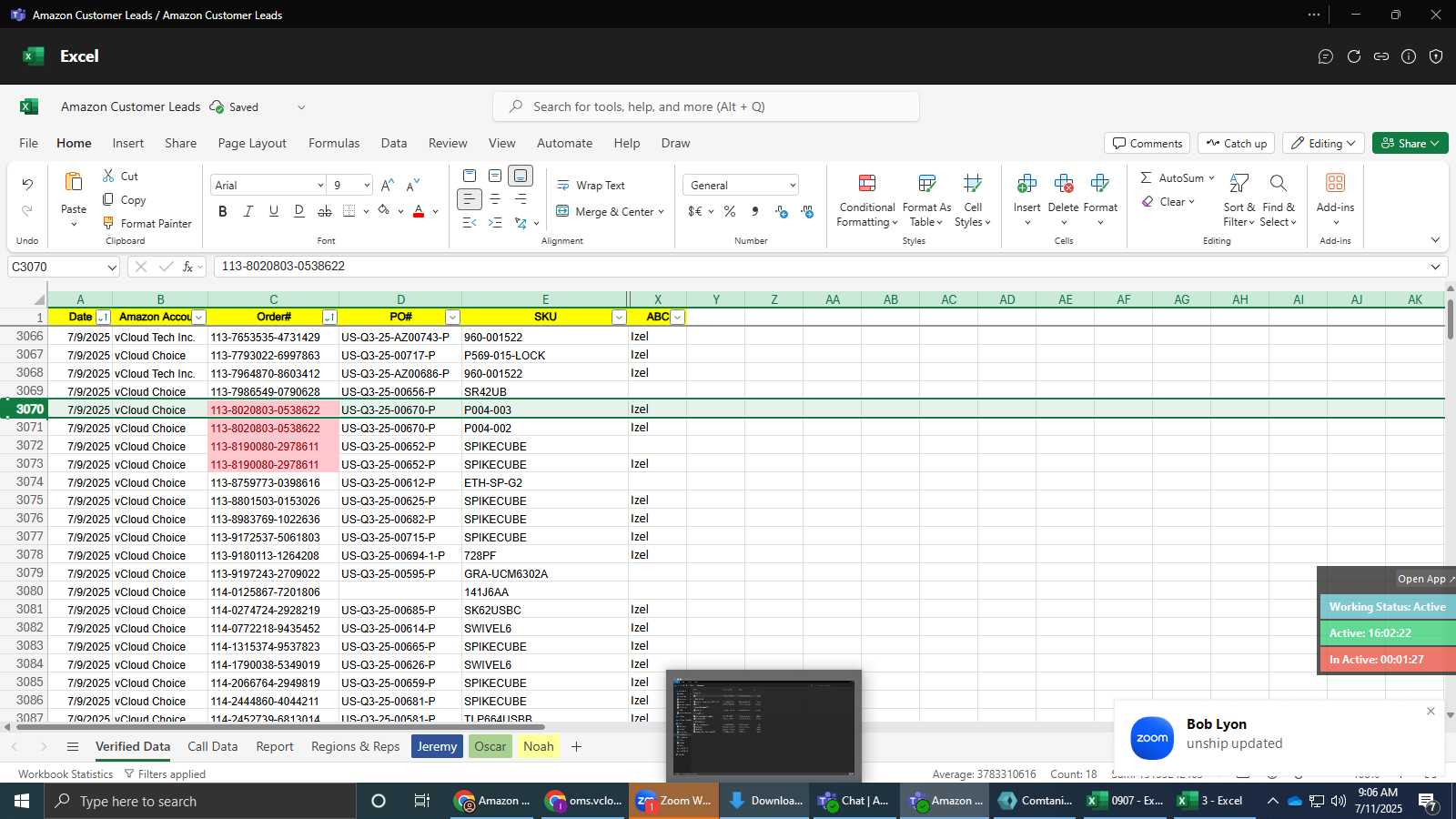
Task: Open the Review tab
Action: pos(448,144)
